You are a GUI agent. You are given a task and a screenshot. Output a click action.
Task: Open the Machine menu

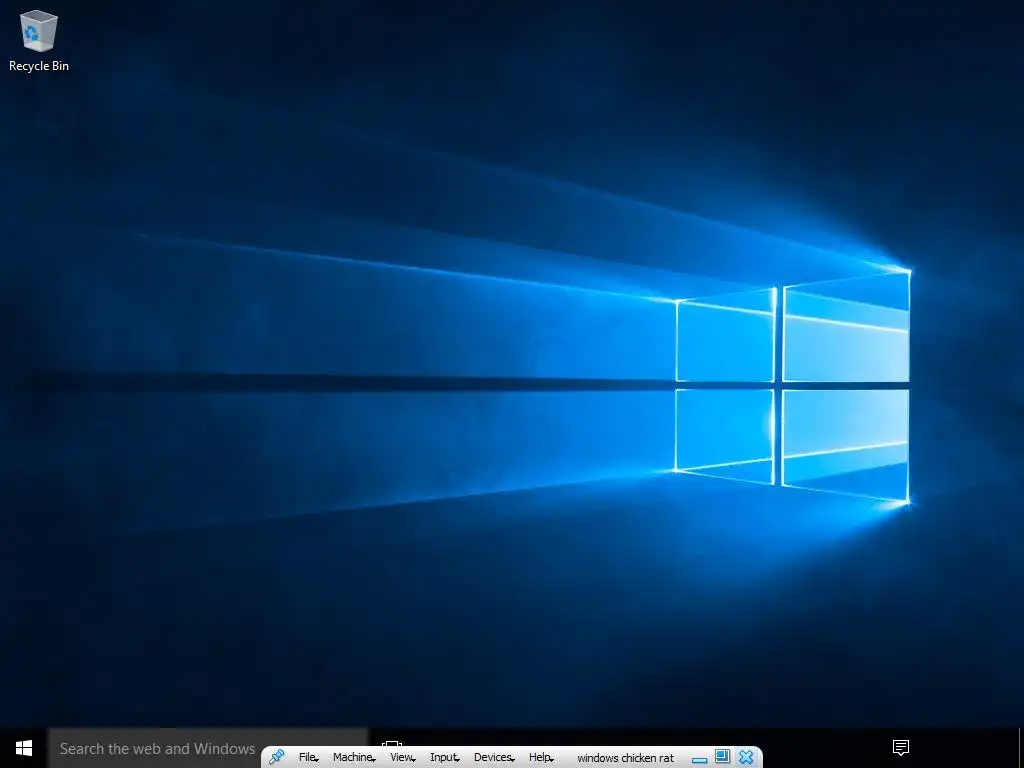354,758
